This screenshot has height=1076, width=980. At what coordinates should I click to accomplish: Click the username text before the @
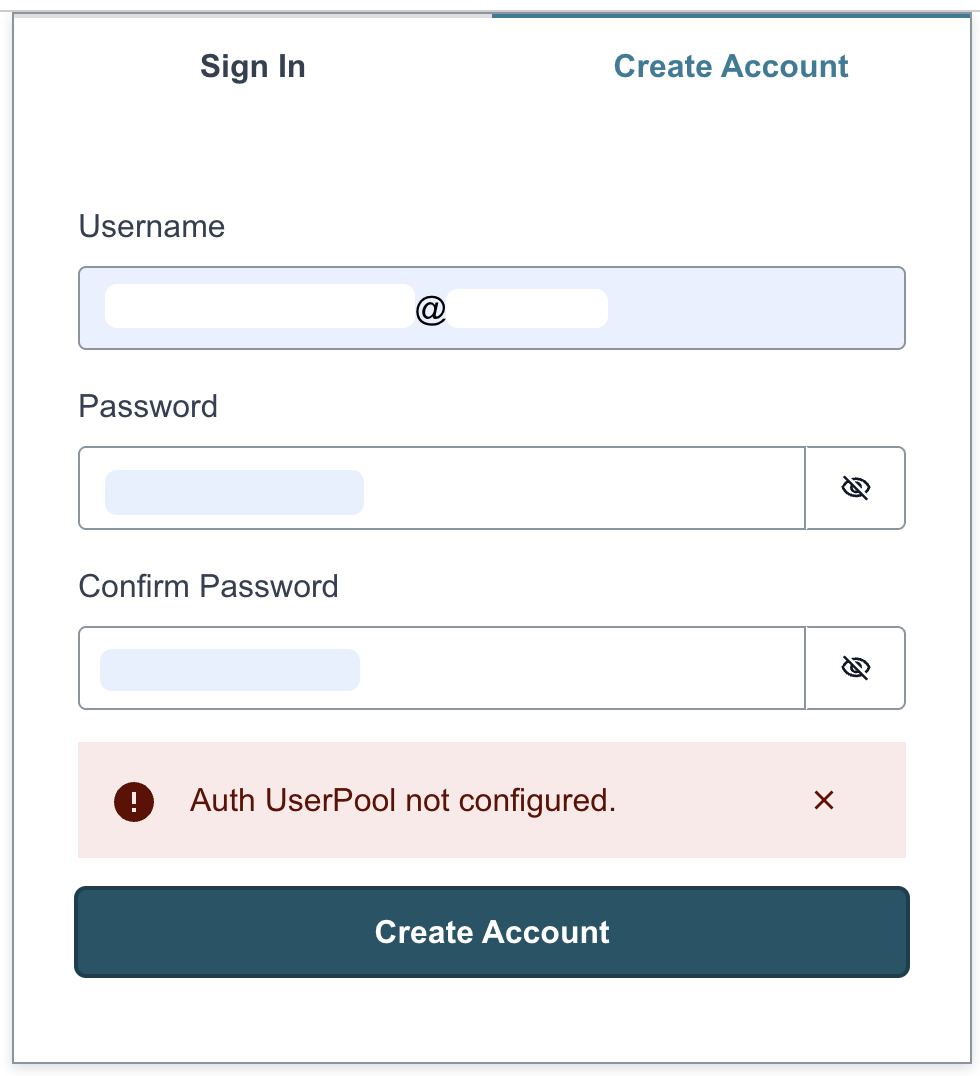[x=258, y=308]
